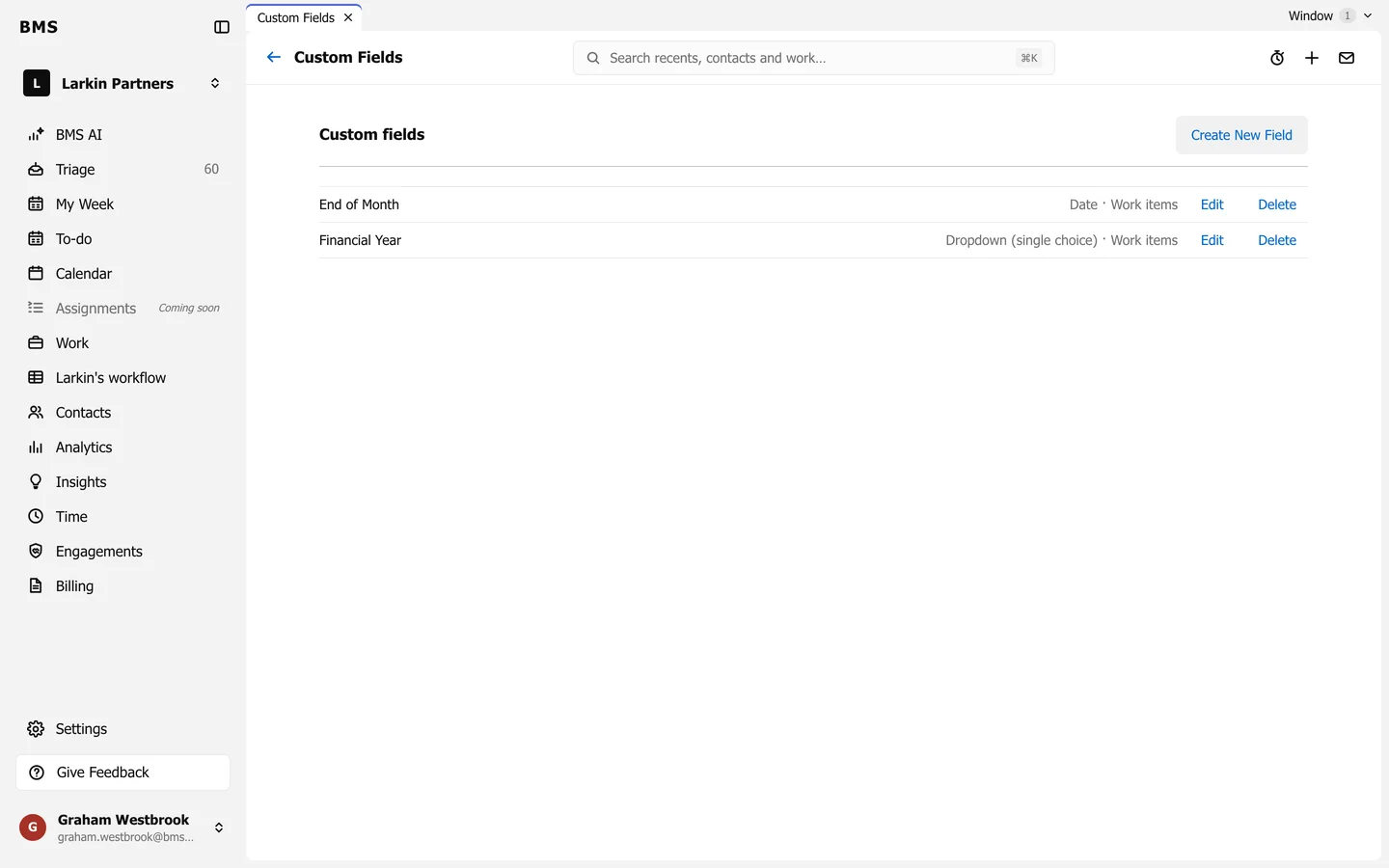Screen dimensions: 1389x868
Task: Delete the End of Month field
Action: [x=1277, y=204]
